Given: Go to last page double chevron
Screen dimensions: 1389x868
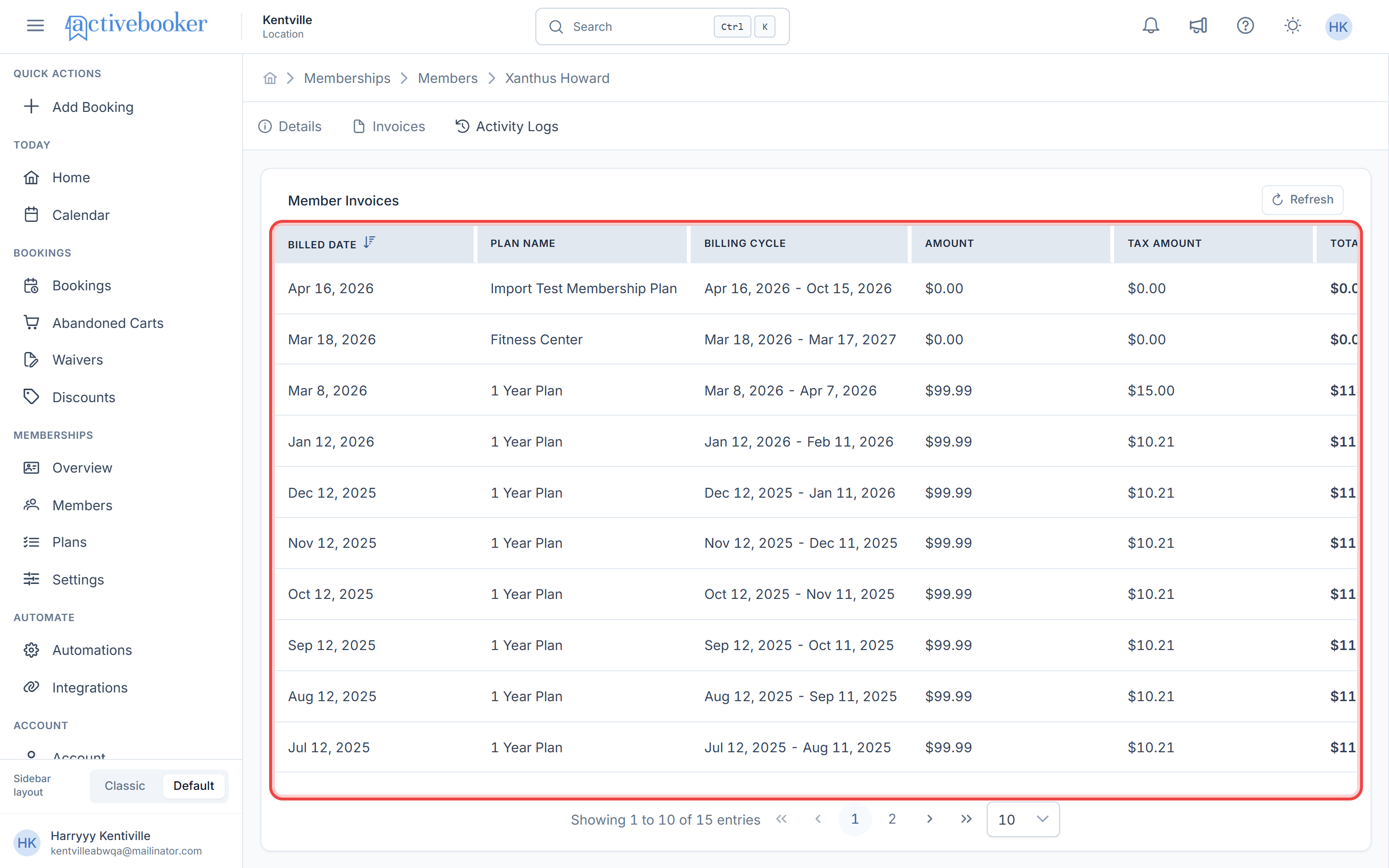Looking at the screenshot, I should (966, 819).
